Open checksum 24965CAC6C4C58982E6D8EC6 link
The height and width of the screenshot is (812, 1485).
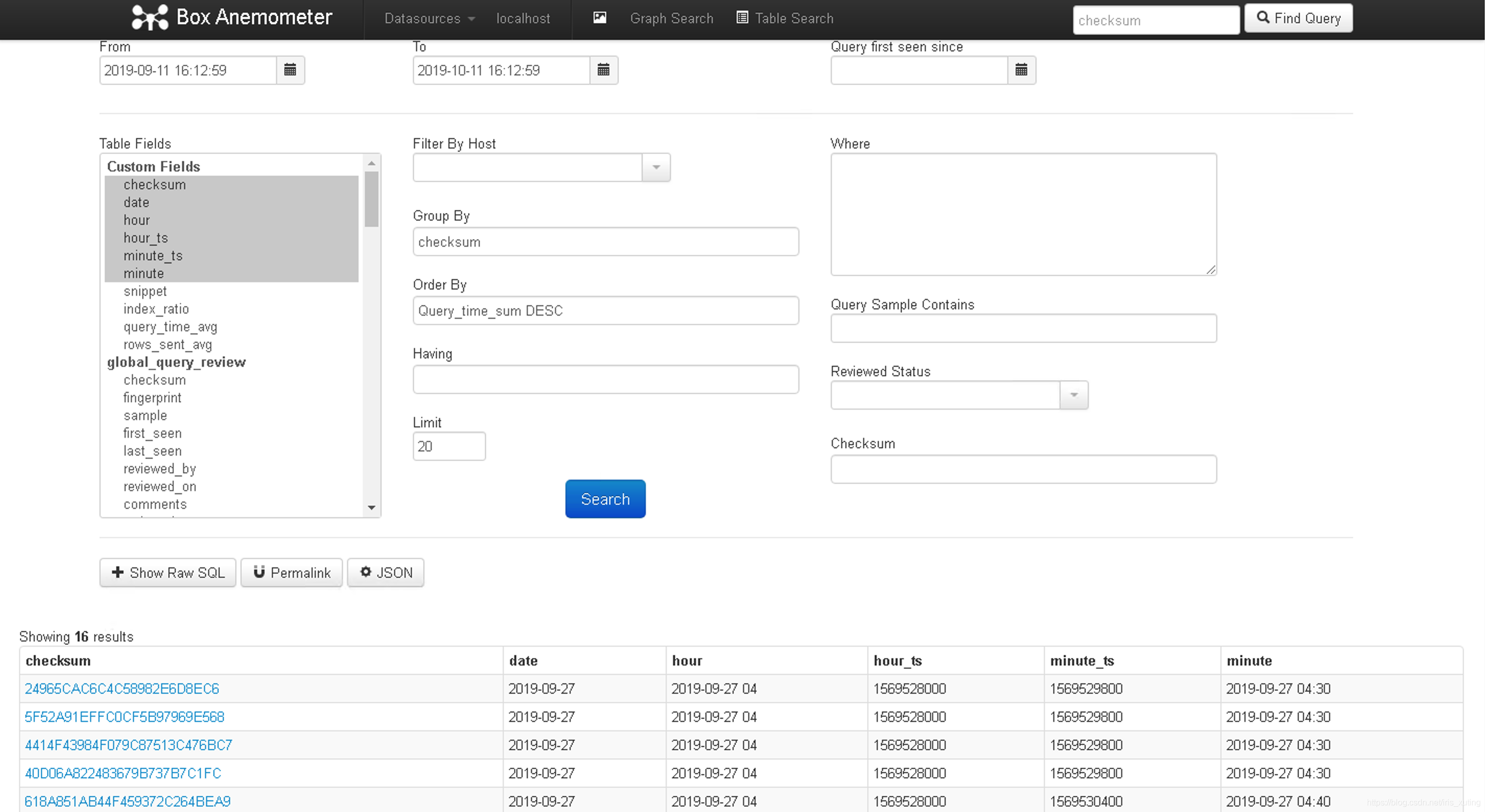[x=122, y=689]
